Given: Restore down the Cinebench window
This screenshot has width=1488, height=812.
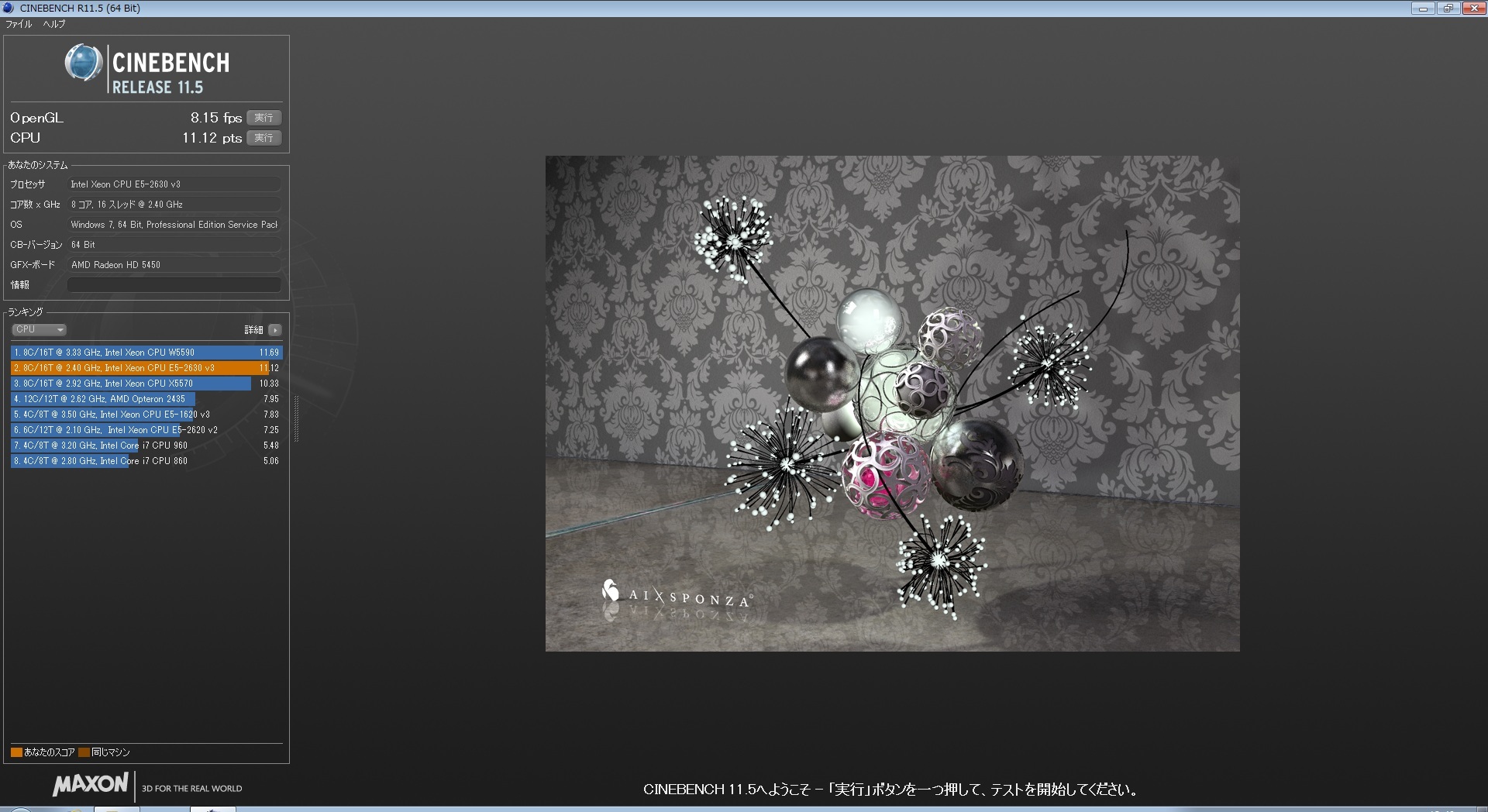Looking at the screenshot, I should (x=1447, y=9).
